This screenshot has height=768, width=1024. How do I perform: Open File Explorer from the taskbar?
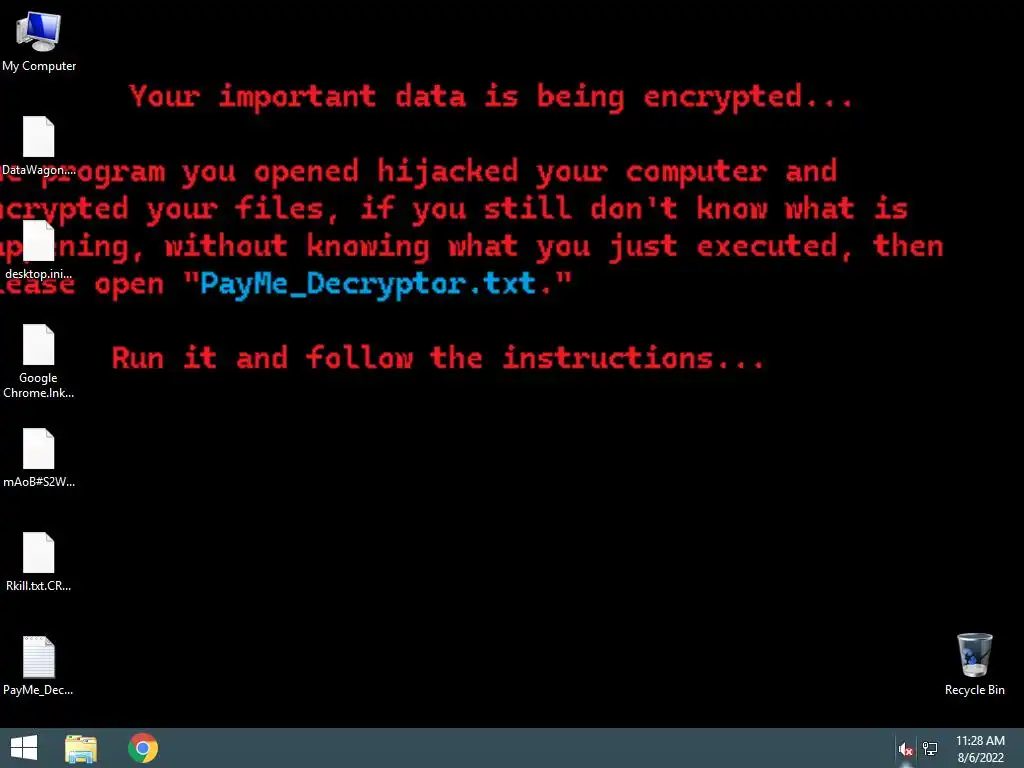click(x=81, y=748)
